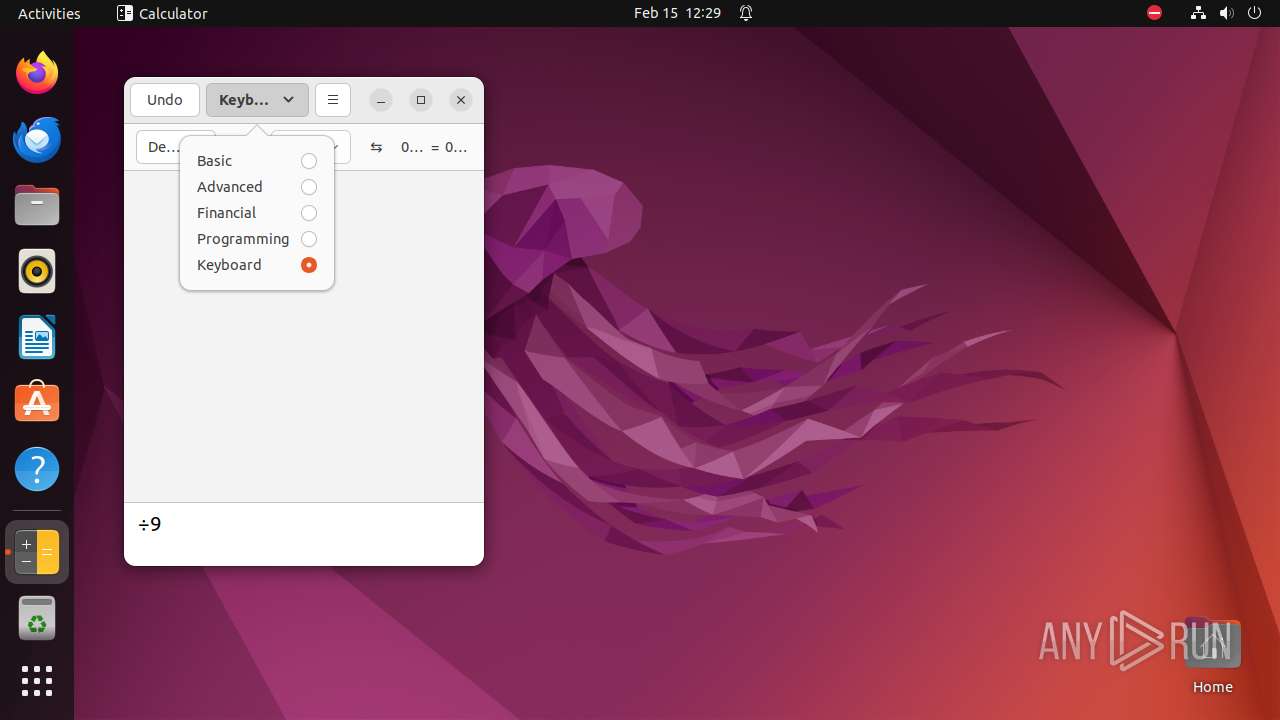Viewport: 1280px width, 720px height.
Task: Swap conversion units with arrows icon
Action: tap(376, 147)
